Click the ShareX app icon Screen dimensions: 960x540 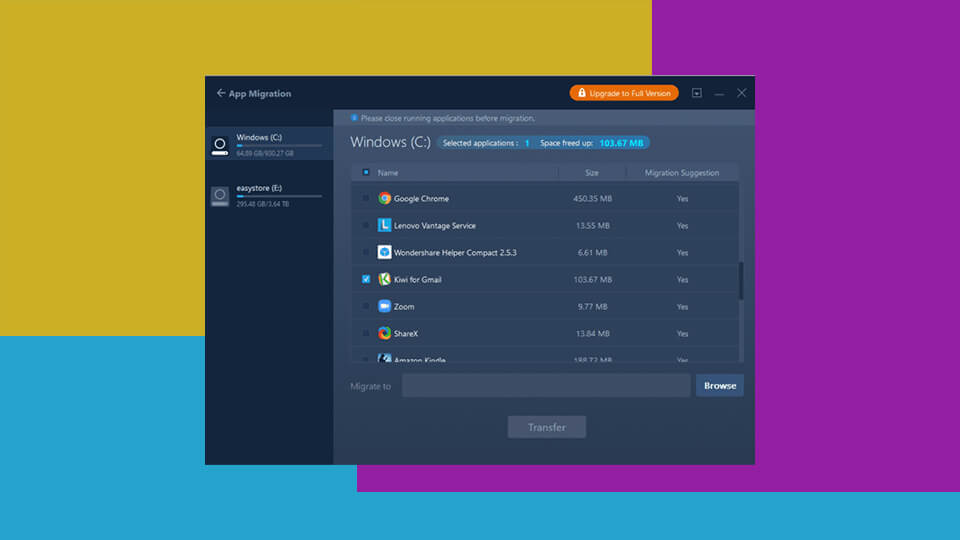click(x=384, y=333)
